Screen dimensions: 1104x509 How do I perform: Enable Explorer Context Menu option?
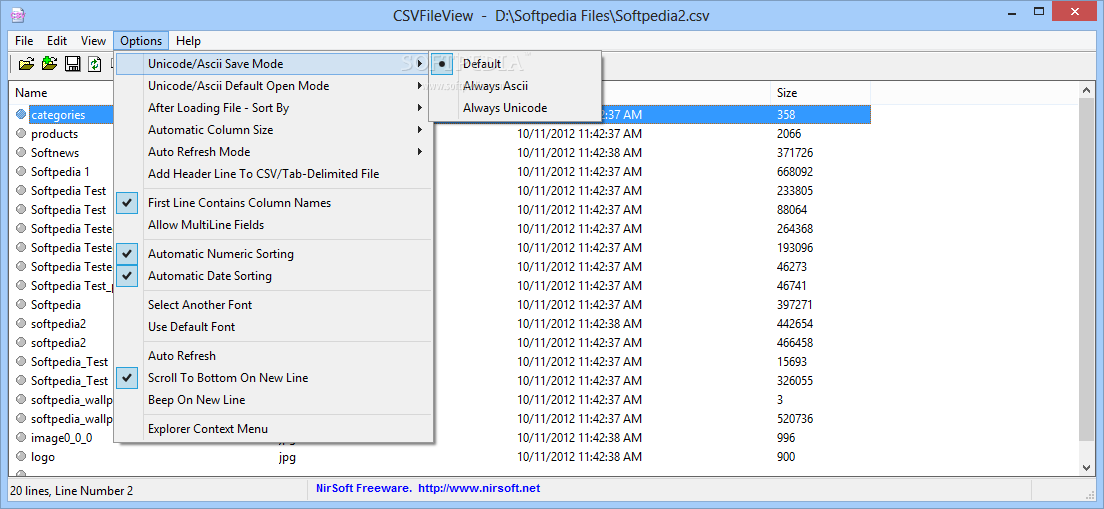pyautogui.click(x=273, y=429)
